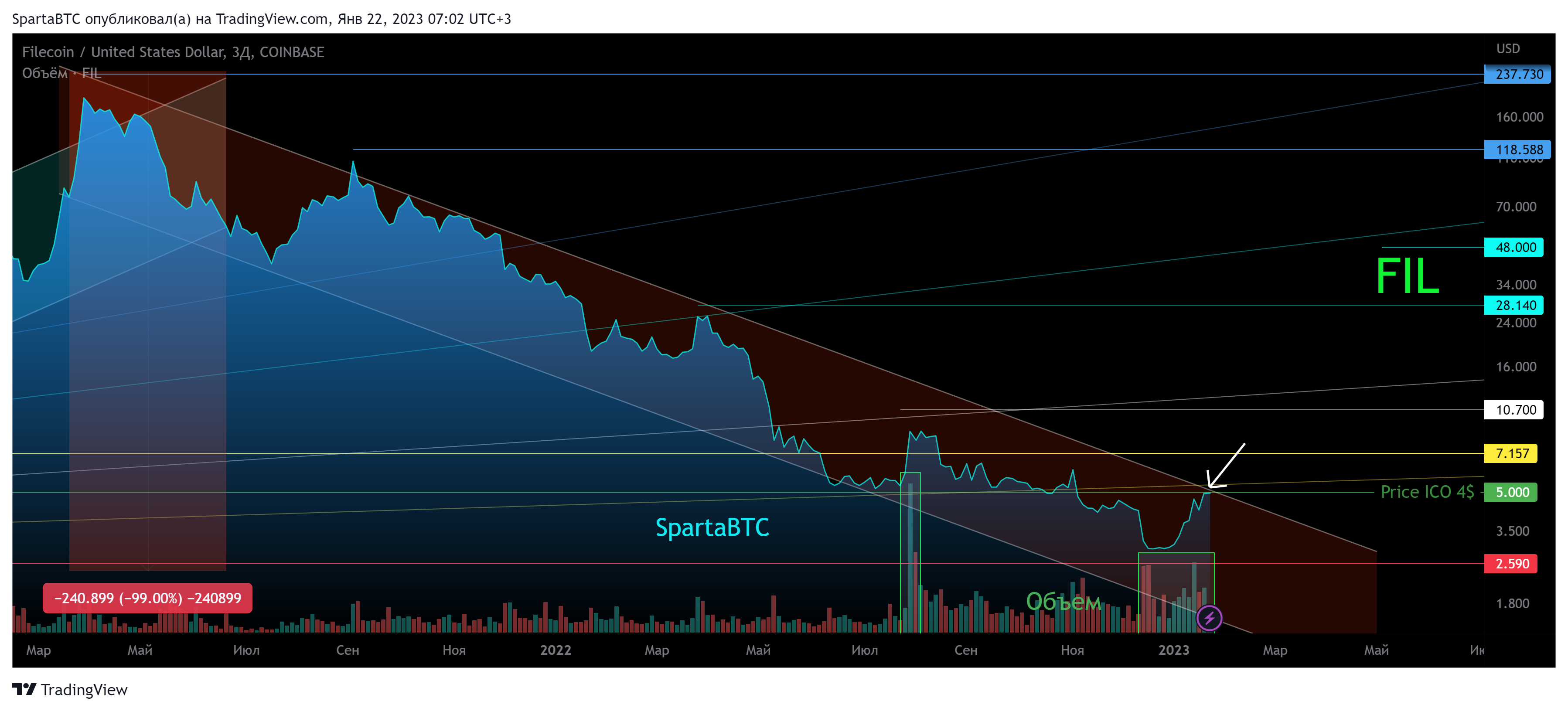
Task: Click the 3.500 price axis value
Action: click(1512, 531)
